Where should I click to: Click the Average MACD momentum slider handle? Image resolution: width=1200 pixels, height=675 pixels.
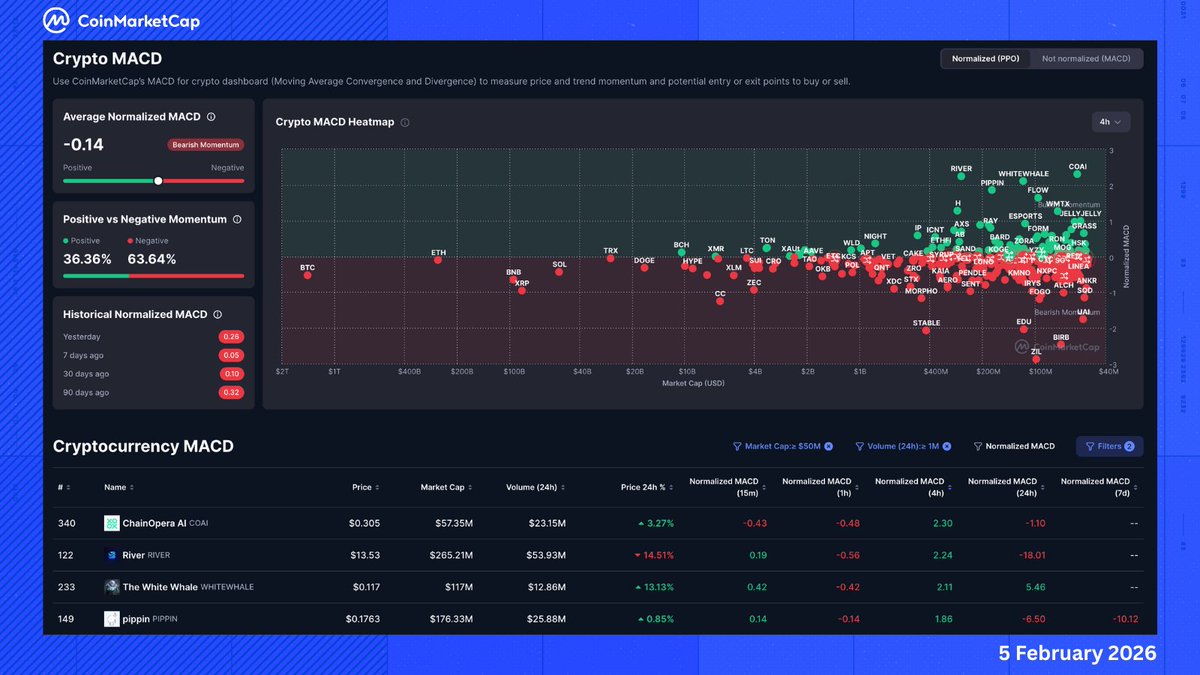coord(158,181)
